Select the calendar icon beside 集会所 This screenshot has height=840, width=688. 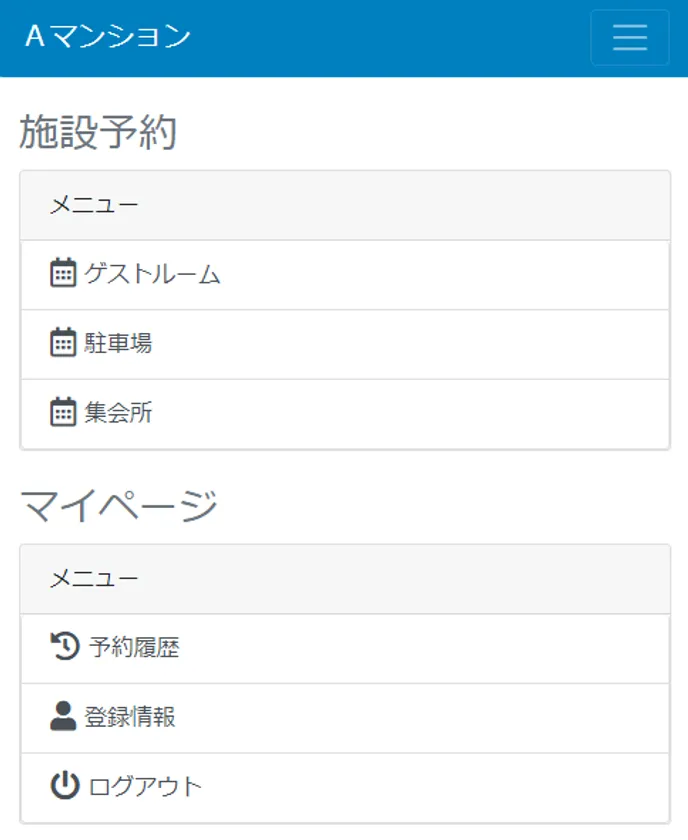[63, 412]
